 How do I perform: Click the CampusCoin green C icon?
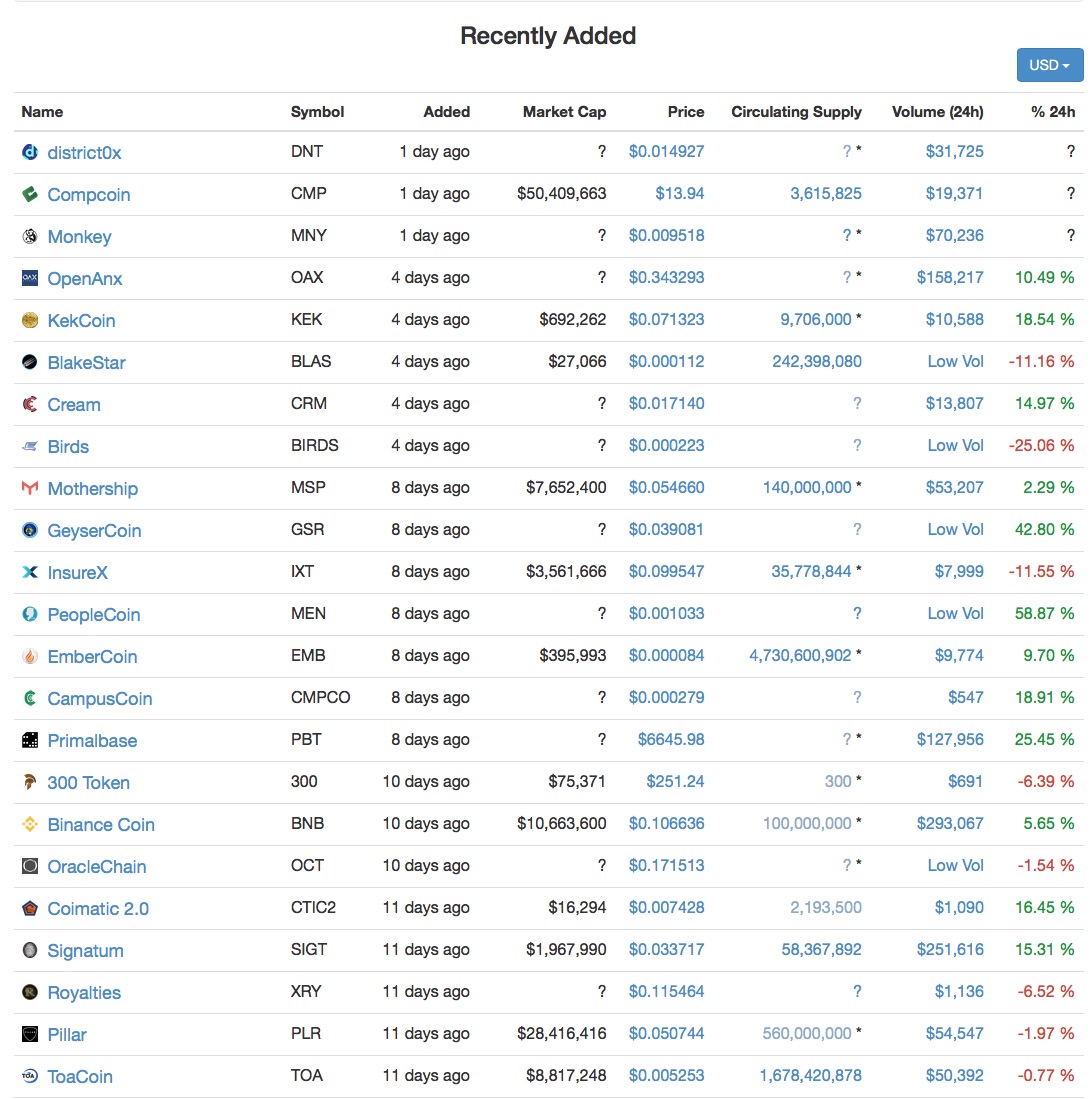[29, 699]
